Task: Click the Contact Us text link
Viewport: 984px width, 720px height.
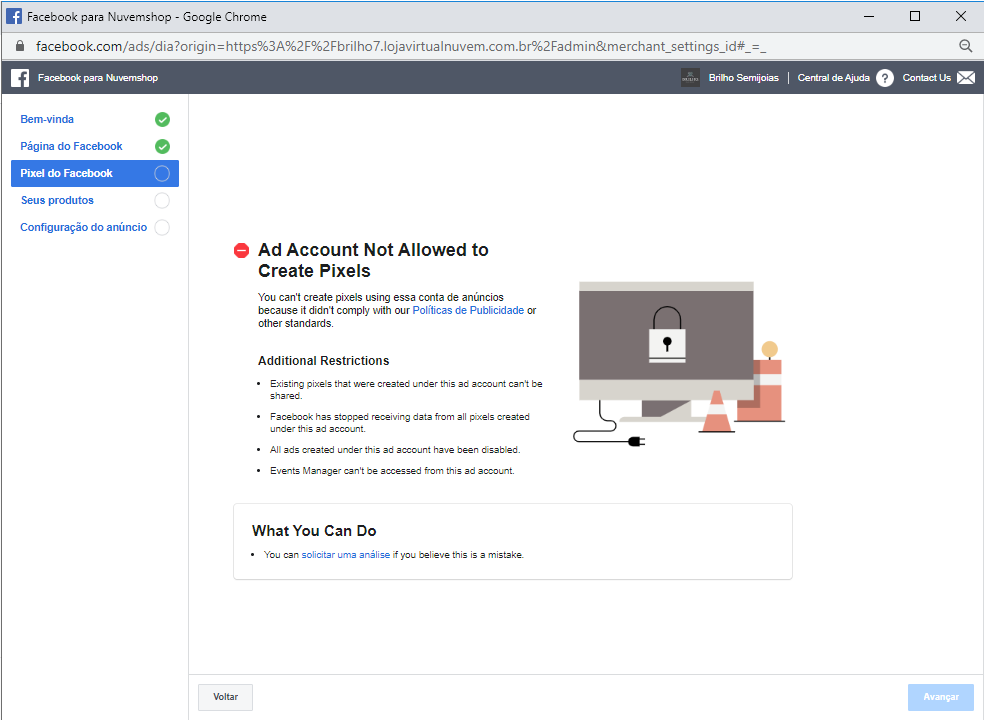Action: pos(926,78)
